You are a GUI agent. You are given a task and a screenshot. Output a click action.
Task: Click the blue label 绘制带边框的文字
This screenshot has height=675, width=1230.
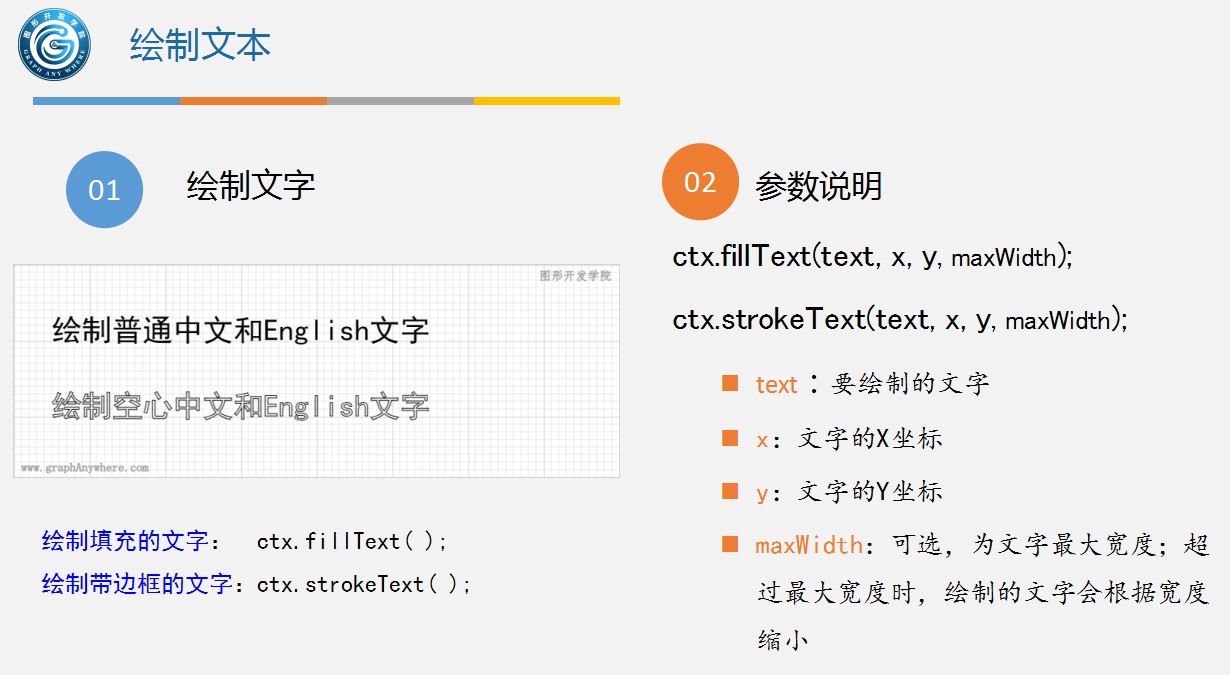pyautogui.click(x=137, y=584)
